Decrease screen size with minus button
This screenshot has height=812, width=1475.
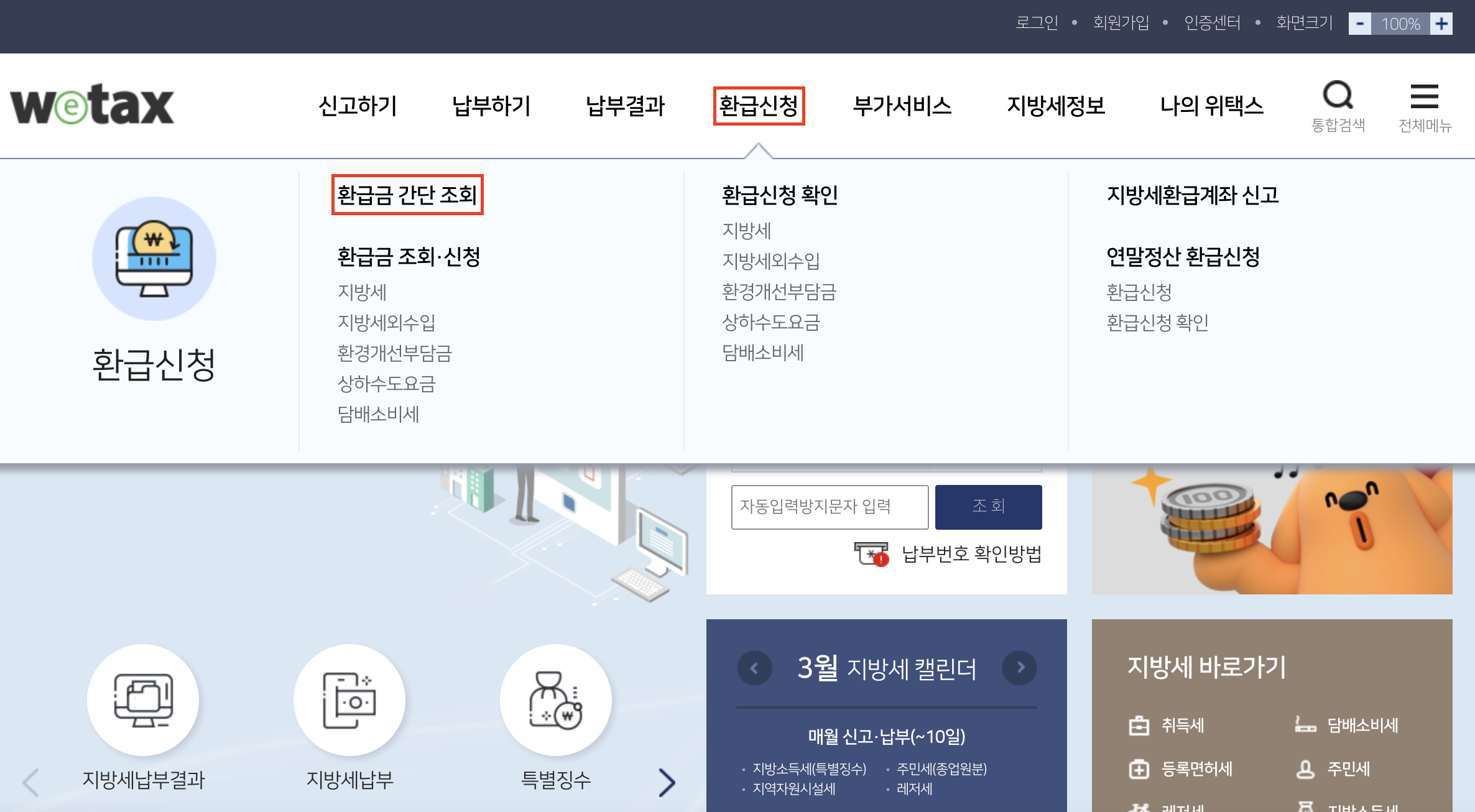pyautogui.click(x=1359, y=24)
